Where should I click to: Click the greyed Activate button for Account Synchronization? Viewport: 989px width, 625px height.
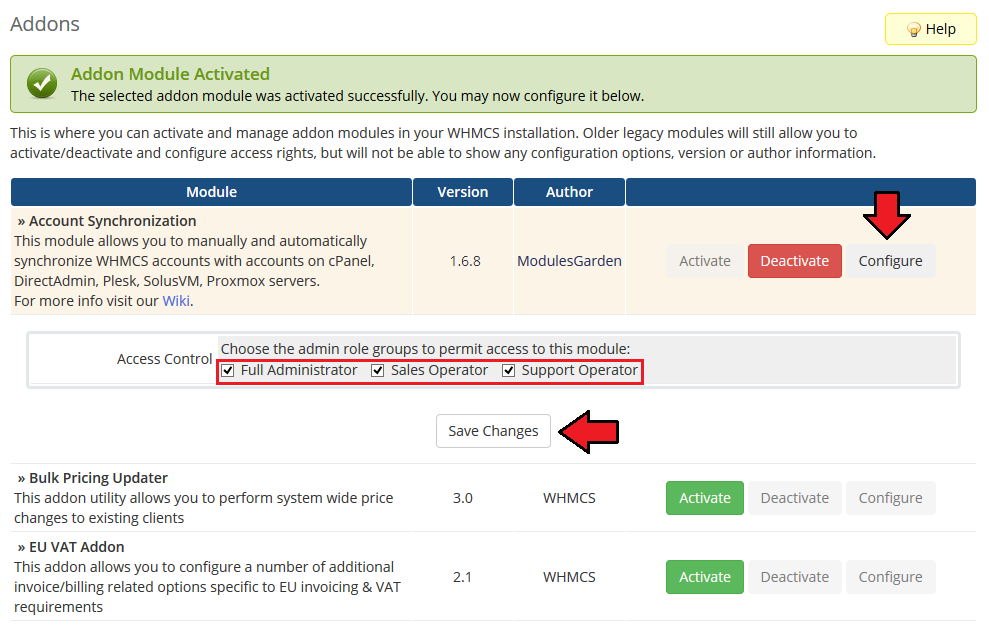(705, 261)
